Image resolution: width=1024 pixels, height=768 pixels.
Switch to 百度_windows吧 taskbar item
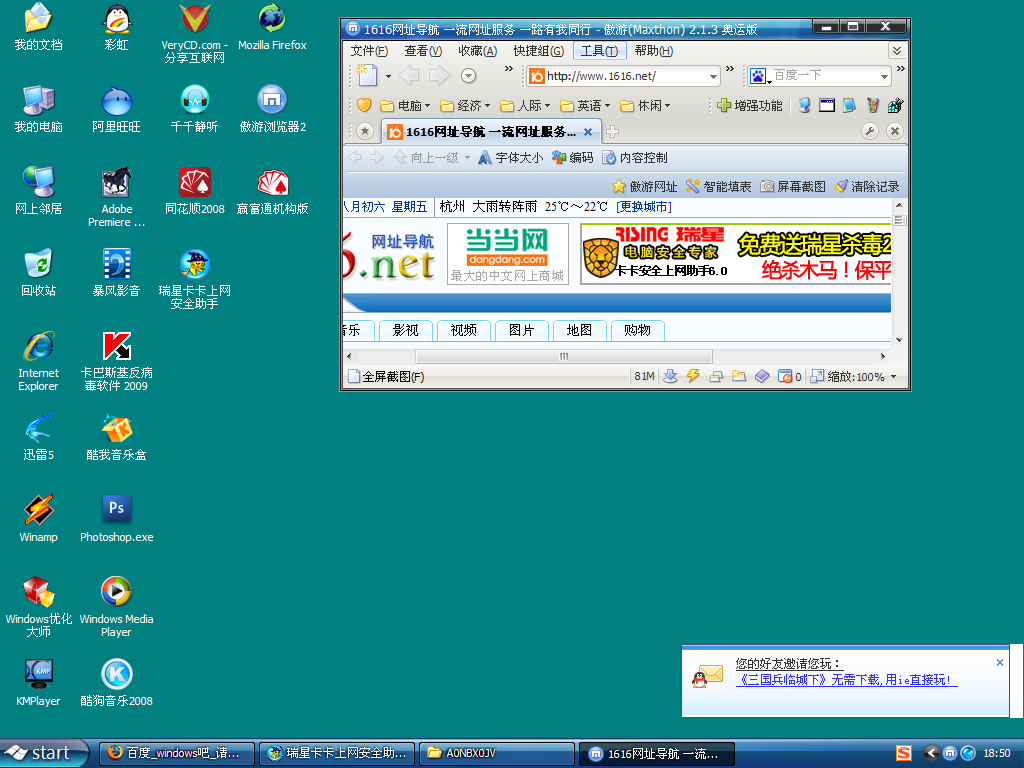coord(176,753)
